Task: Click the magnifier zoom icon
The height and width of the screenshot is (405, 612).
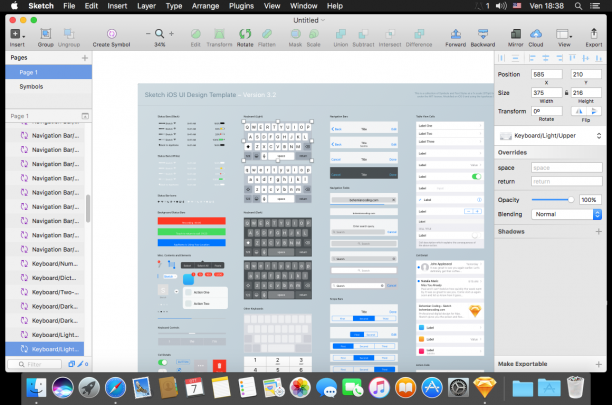Action: tap(159, 34)
